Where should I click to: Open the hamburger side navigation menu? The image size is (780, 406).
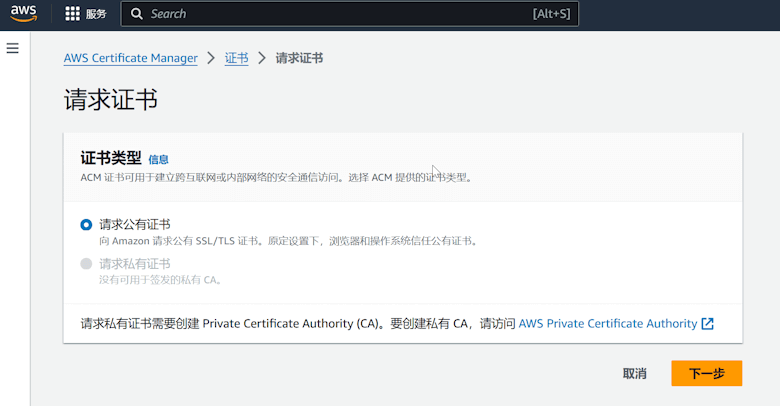pyautogui.click(x=12, y=48)
